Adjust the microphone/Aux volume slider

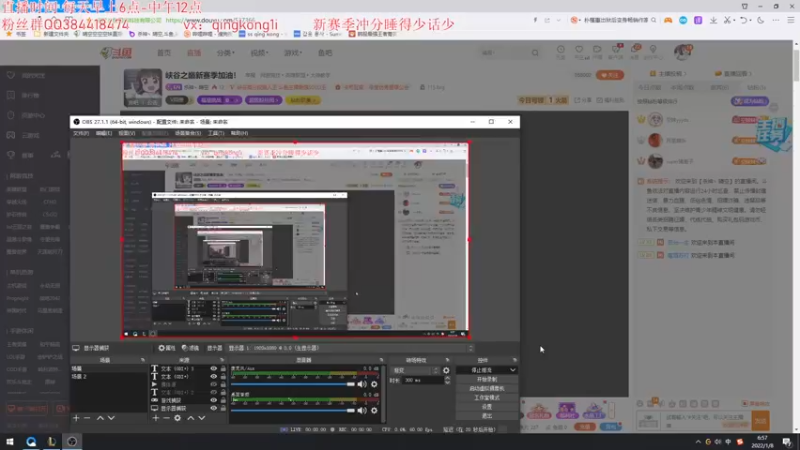tap(293, 384)
